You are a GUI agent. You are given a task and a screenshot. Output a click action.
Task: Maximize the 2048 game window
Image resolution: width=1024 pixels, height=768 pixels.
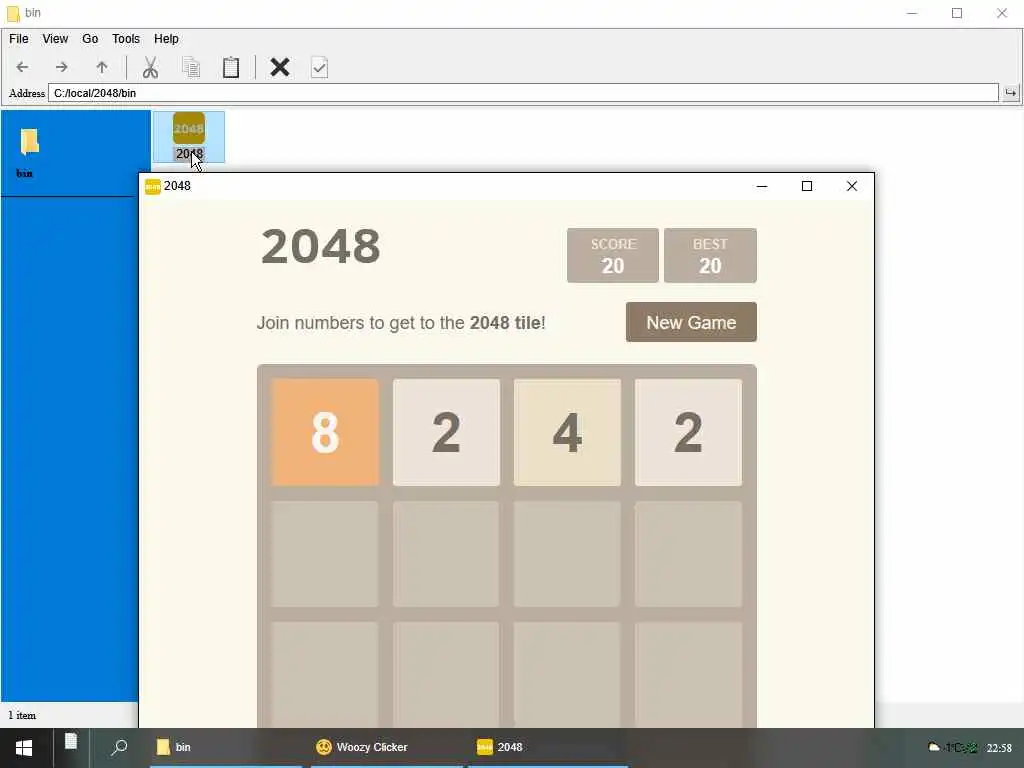coord(807,186)
